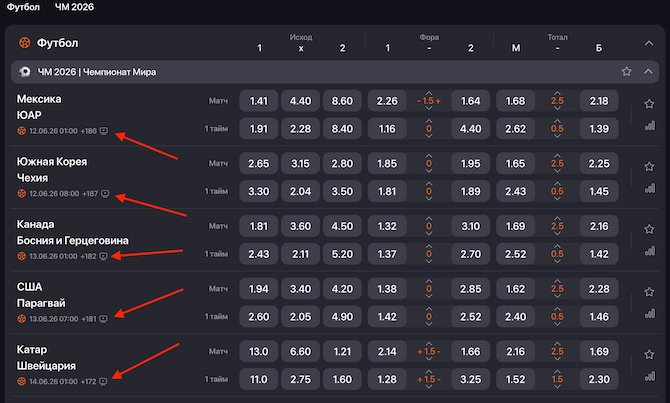
Task: Collapse ЧМ 2026 Чемпионат Мира league row
Action: tap(648, 71)
